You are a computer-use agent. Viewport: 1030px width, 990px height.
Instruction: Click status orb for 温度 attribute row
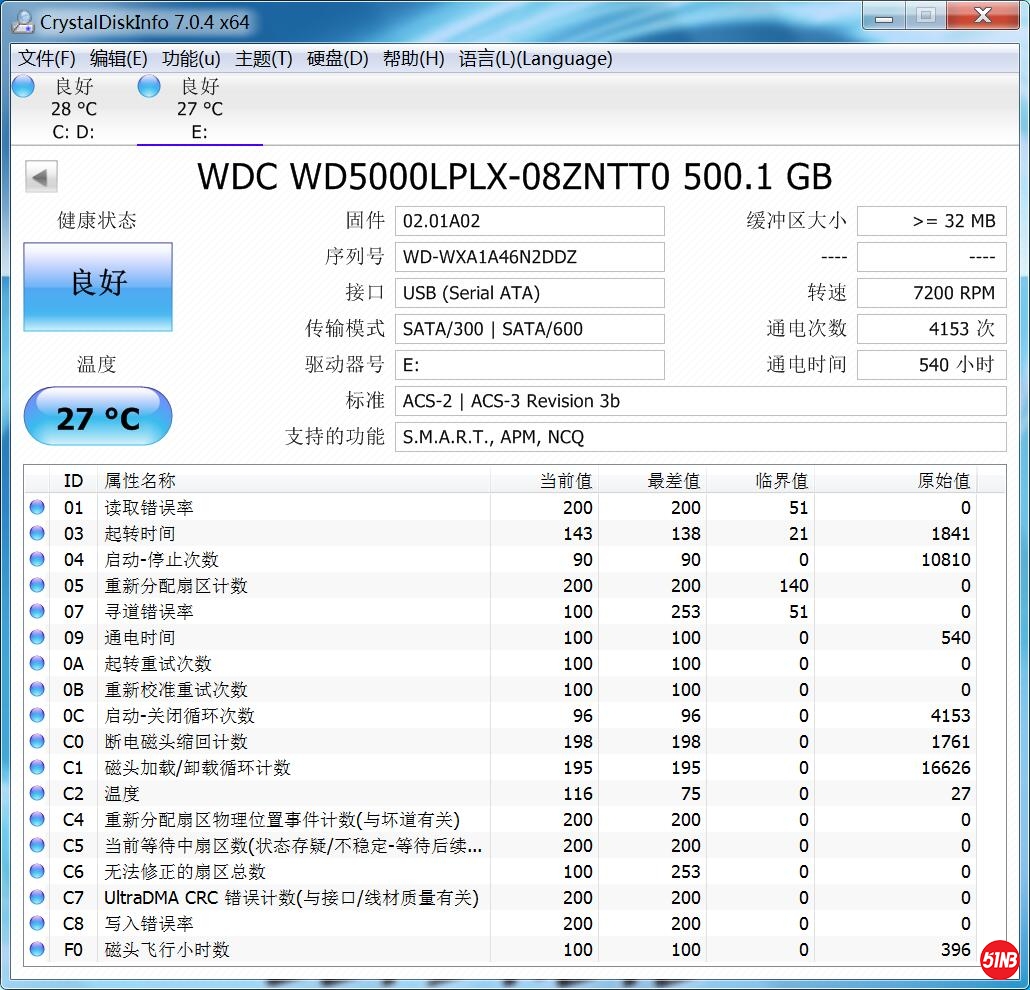pos(37,793)
